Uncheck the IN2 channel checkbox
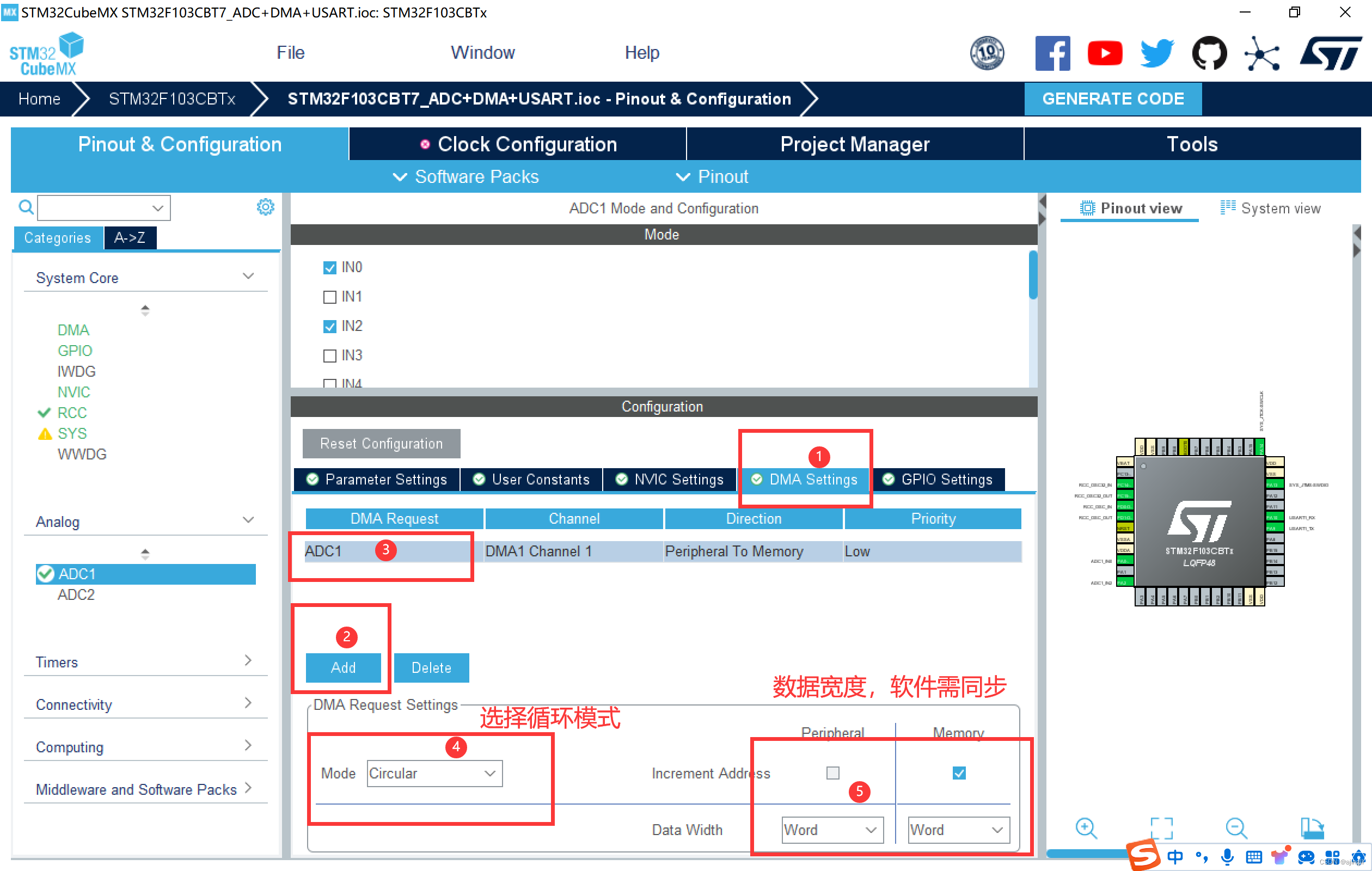Image resolution: width=1372 pixels, height=871 pixels. click(329, 327)
